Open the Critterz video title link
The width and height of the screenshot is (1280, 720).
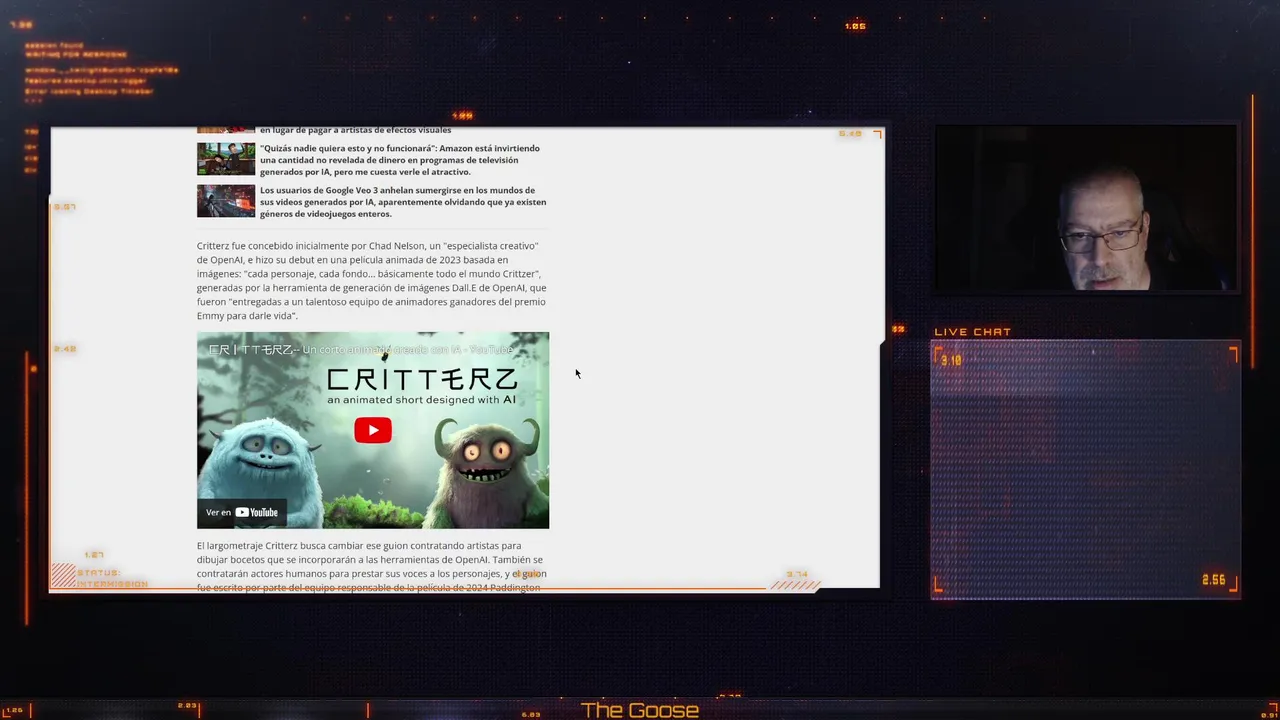click(x=360, y=349)
